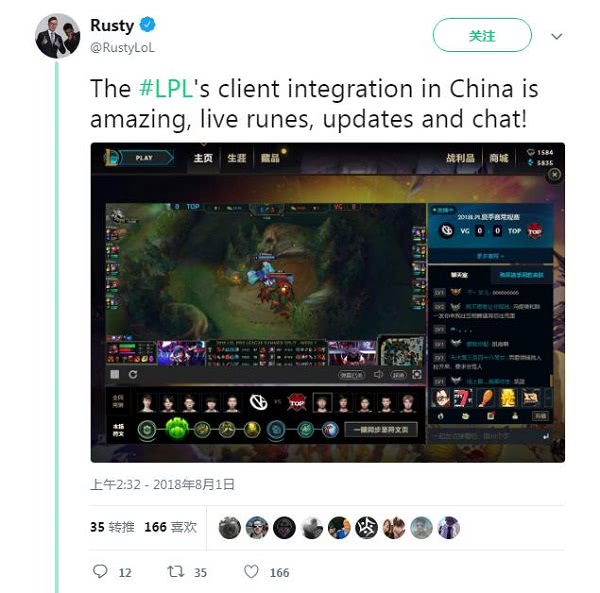Open Rusty's profile avatar

click(x=57, y=35)
